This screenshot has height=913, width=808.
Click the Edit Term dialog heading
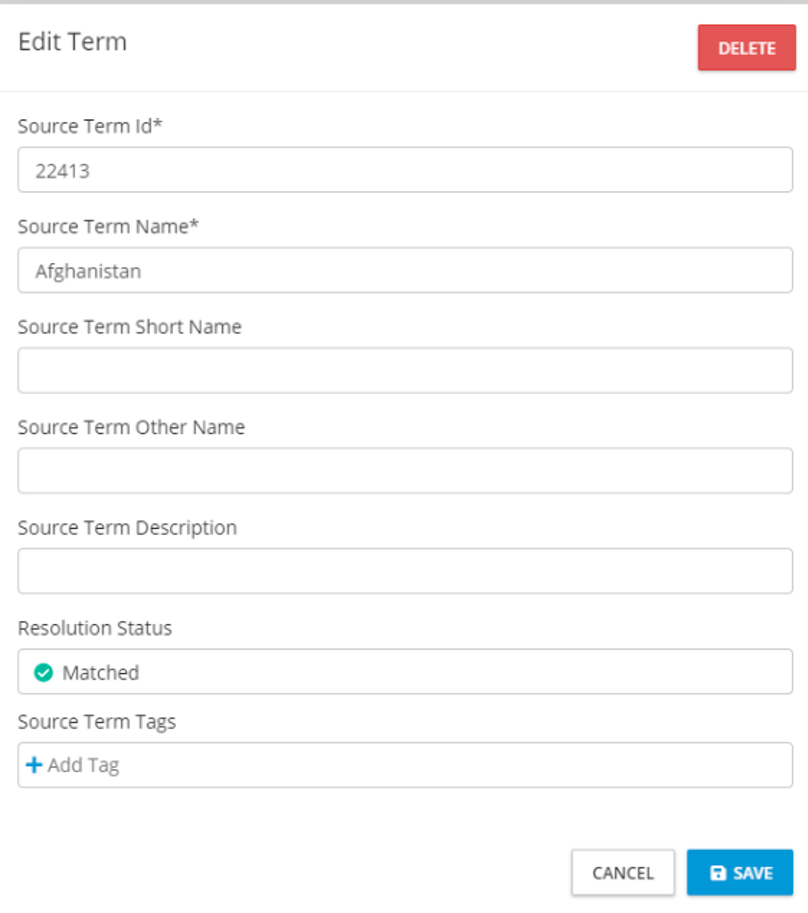pyautogui.click(x=72, y=42)
